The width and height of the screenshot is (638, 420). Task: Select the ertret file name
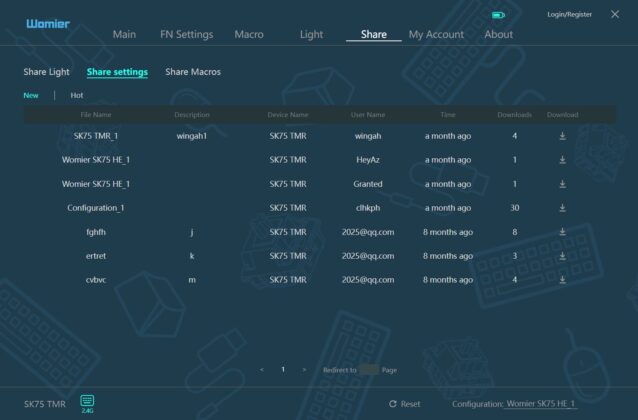[96, 256]
